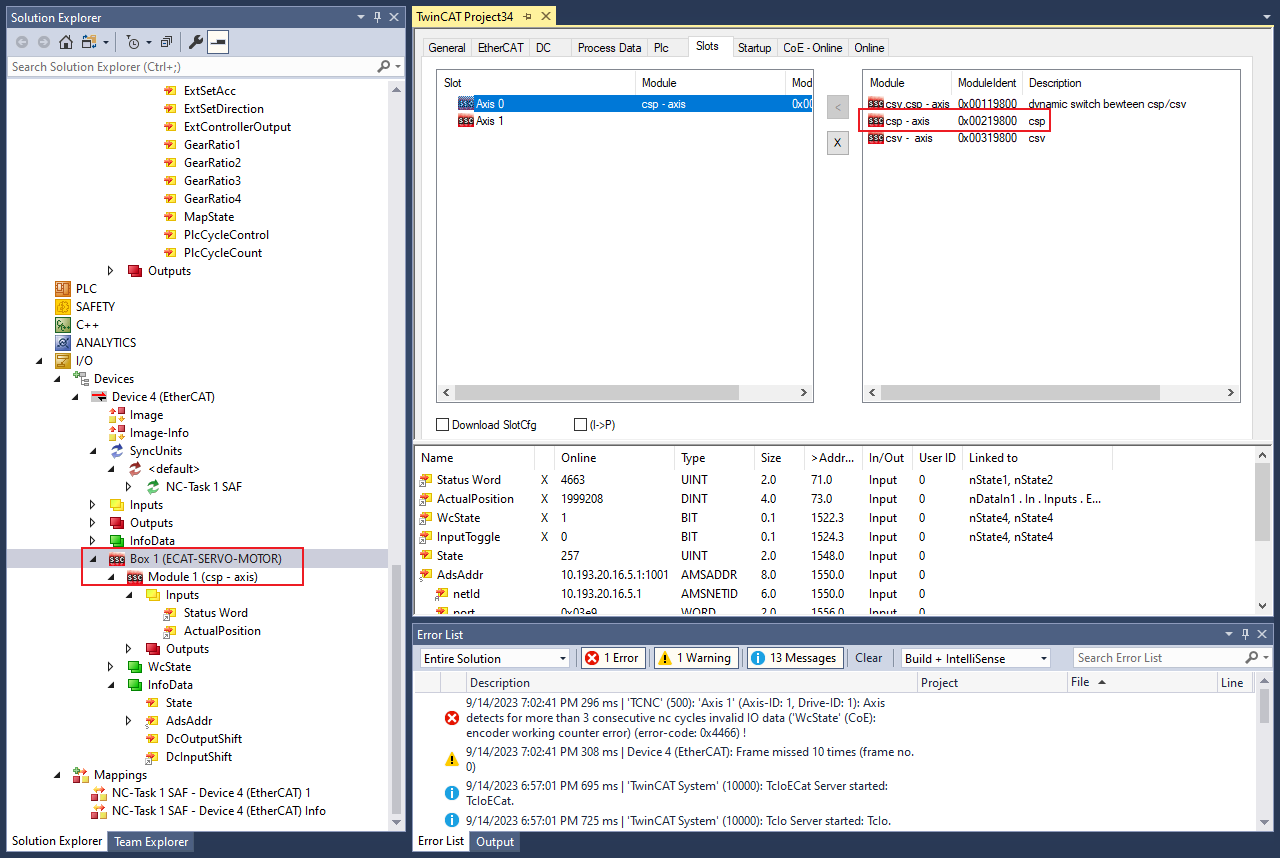Click the left arrow button between slot lists

(838, 108)
